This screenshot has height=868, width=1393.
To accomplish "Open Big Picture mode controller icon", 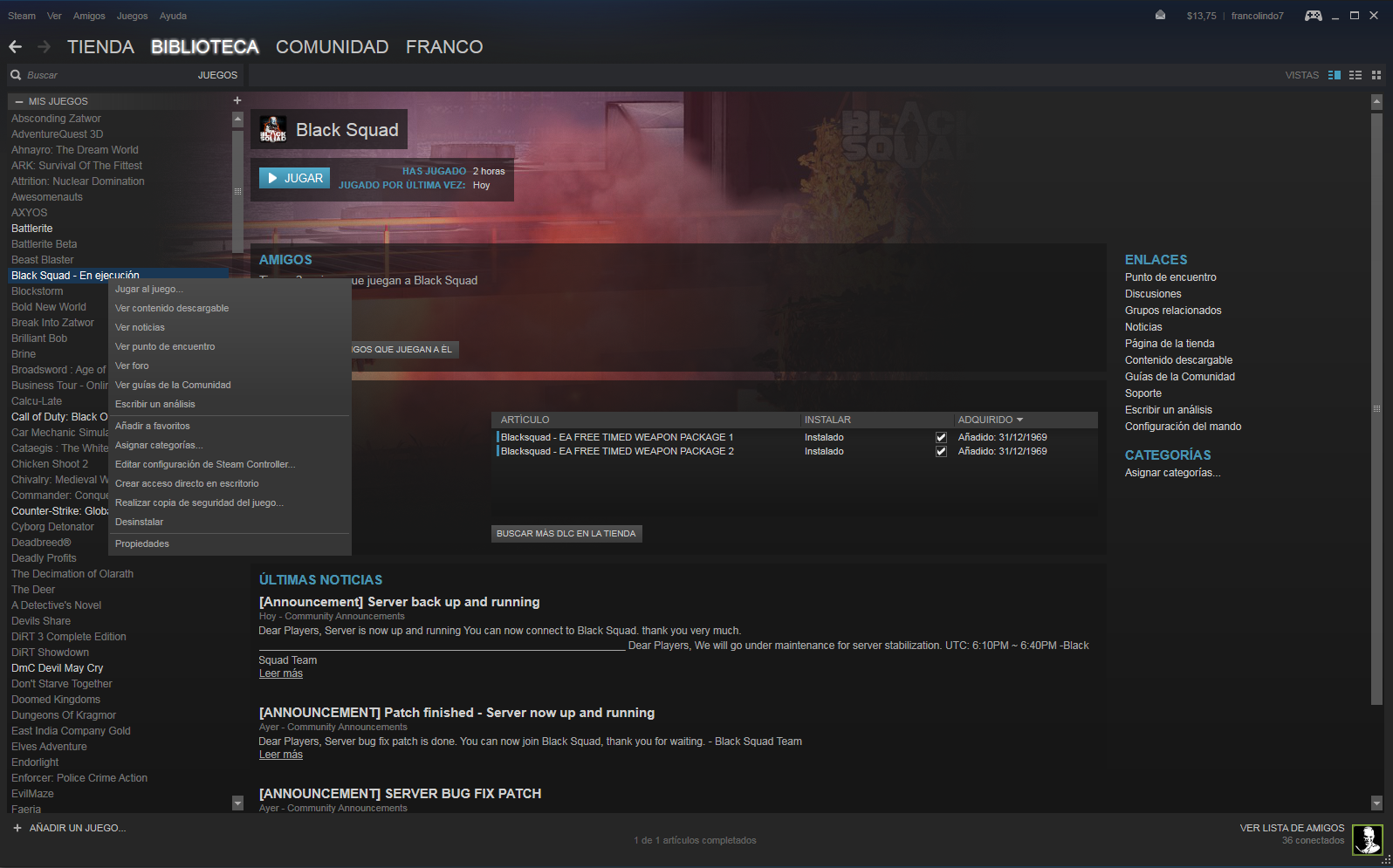I will pyautogui.click(x=1313, y=16).
